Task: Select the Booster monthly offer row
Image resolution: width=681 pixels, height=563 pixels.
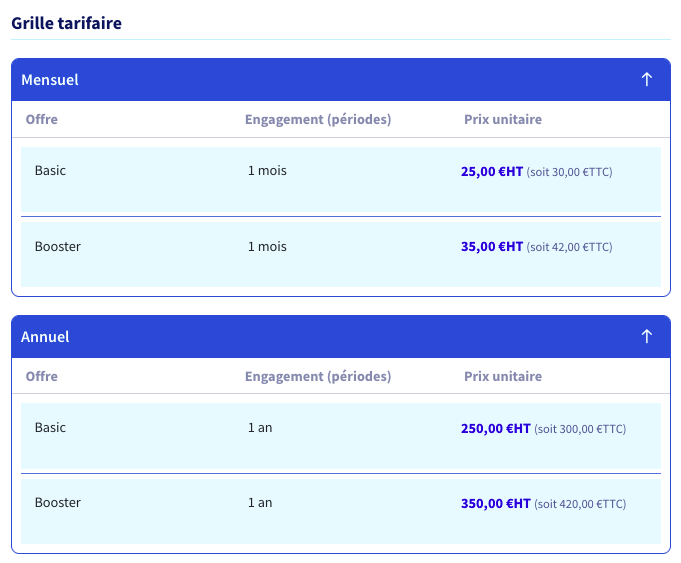Action: pyautogui.click(x=341, y=254)
